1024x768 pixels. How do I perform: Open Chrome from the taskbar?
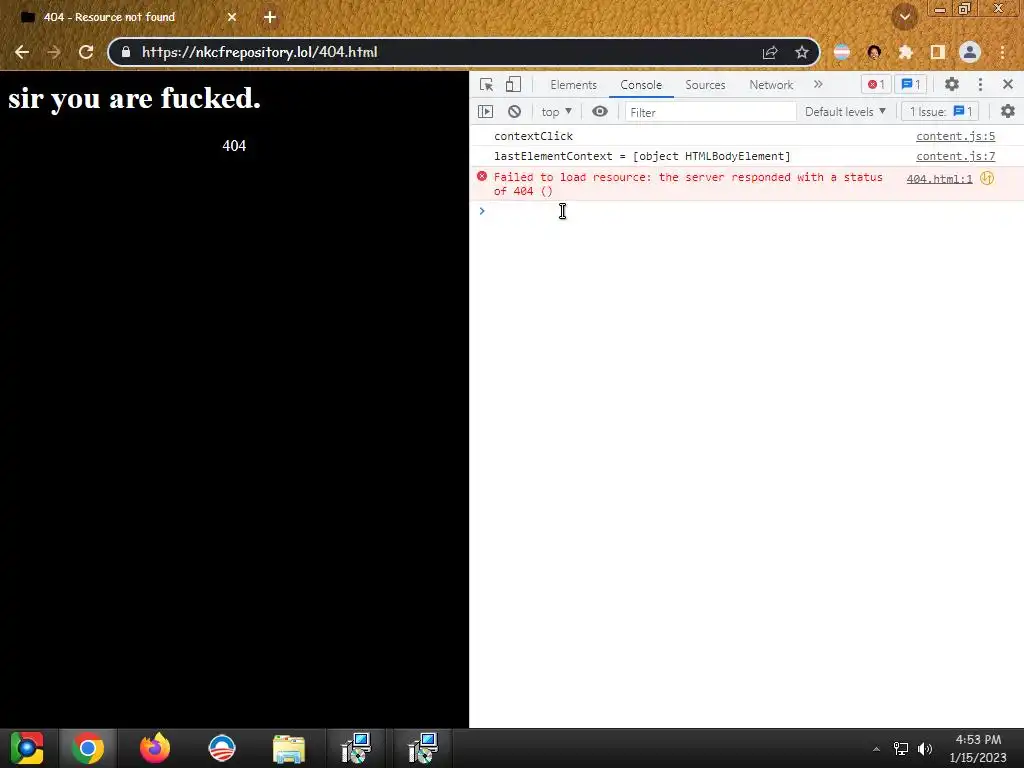pos(88,748)
